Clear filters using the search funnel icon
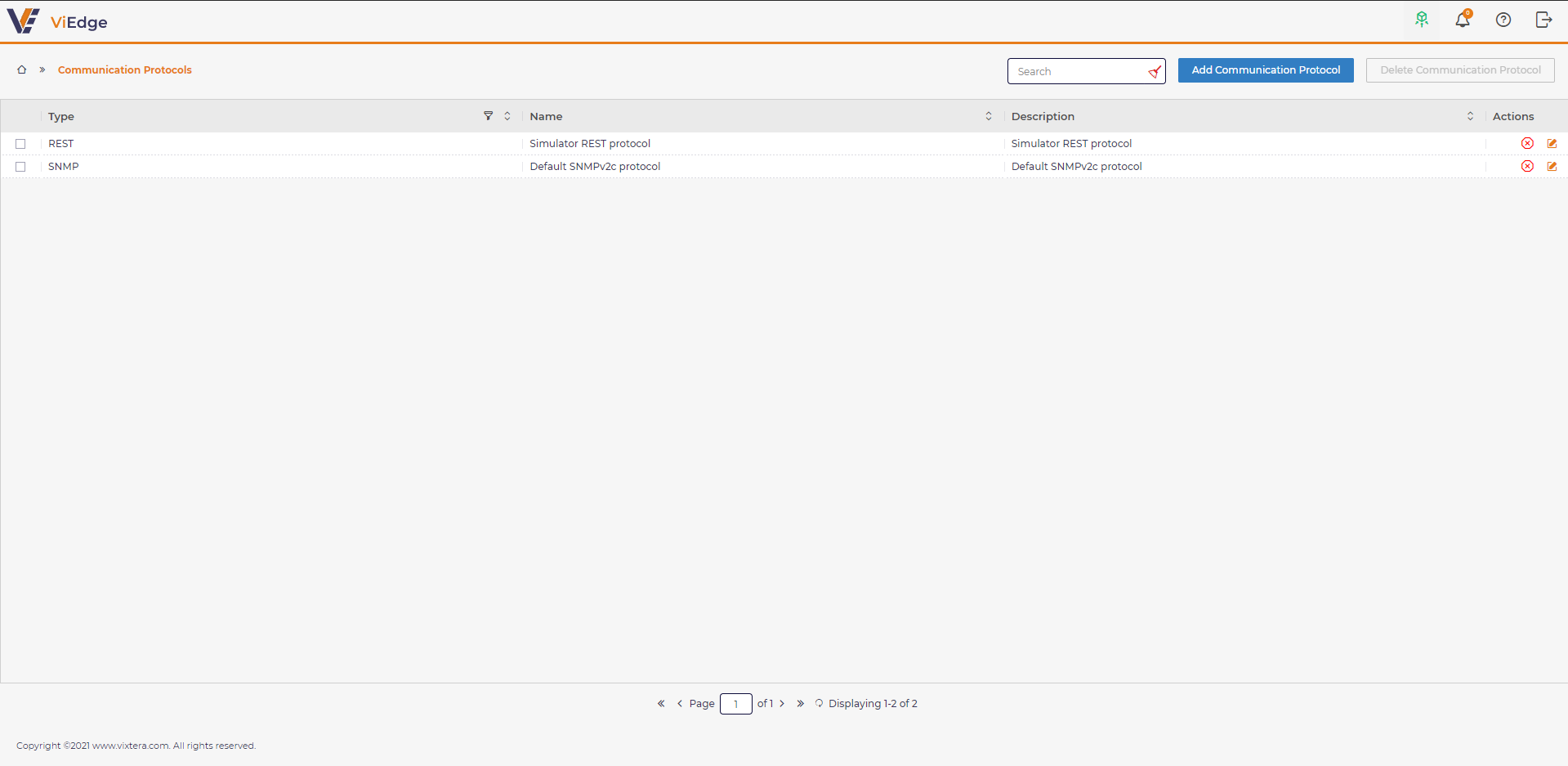 [x=1155, y=72]
